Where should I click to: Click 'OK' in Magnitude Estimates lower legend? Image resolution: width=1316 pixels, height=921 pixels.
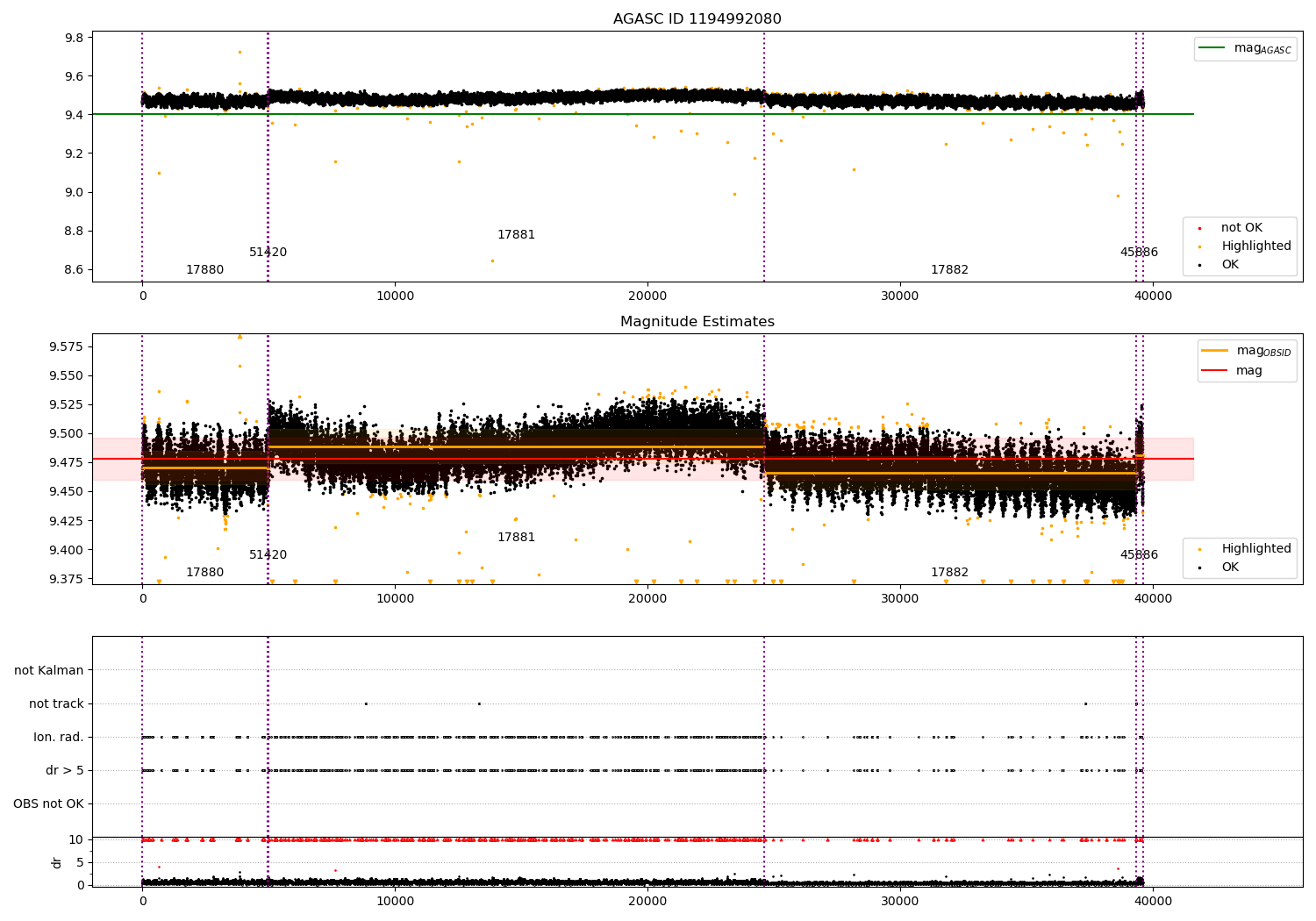point(1230,568)
